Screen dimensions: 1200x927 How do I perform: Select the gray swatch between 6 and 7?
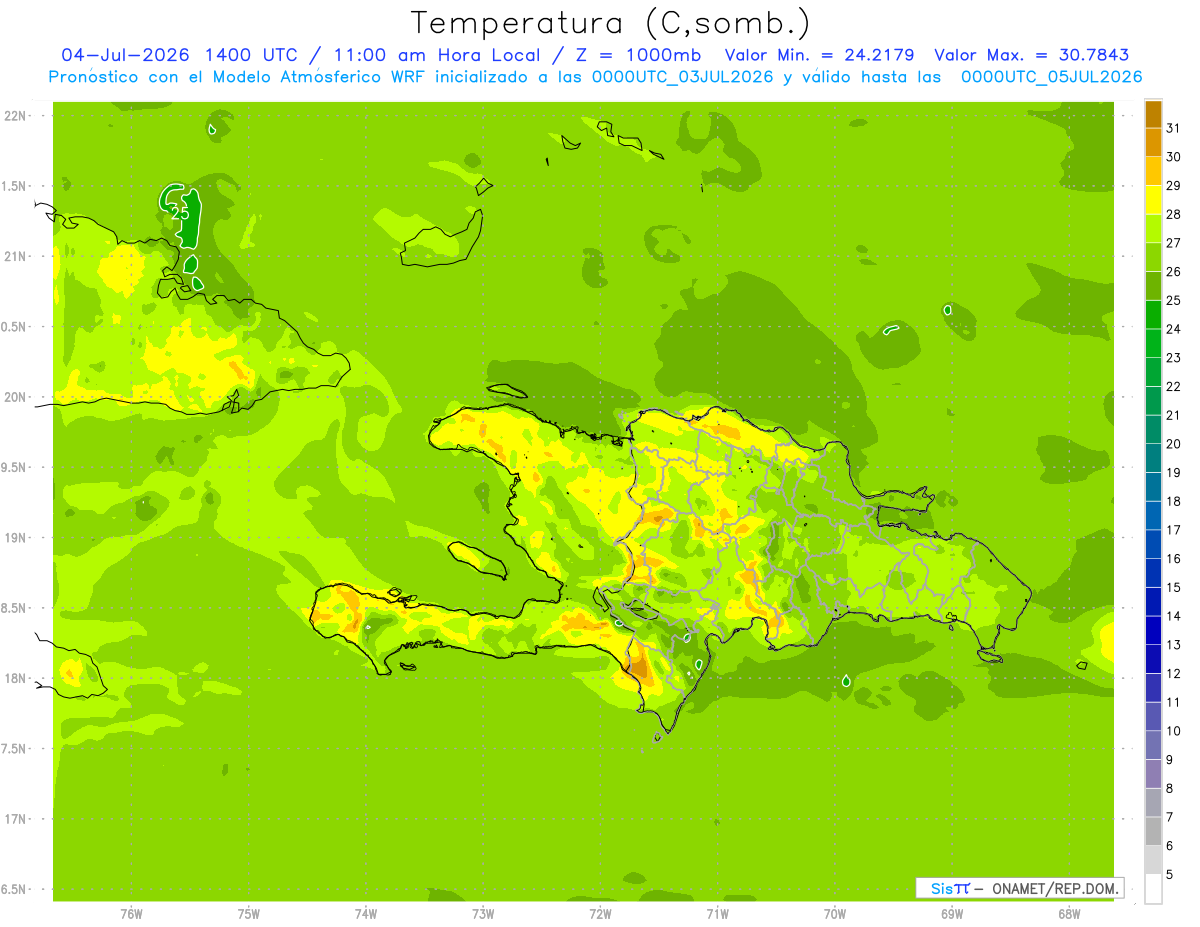point(1153,832)
